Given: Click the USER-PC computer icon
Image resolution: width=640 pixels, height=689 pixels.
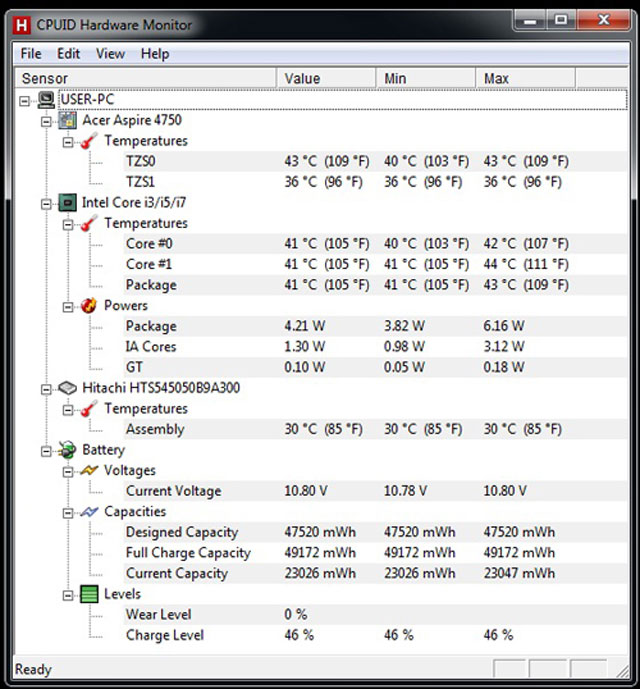Looking at the screenshot, I should (x=46, y=100).
